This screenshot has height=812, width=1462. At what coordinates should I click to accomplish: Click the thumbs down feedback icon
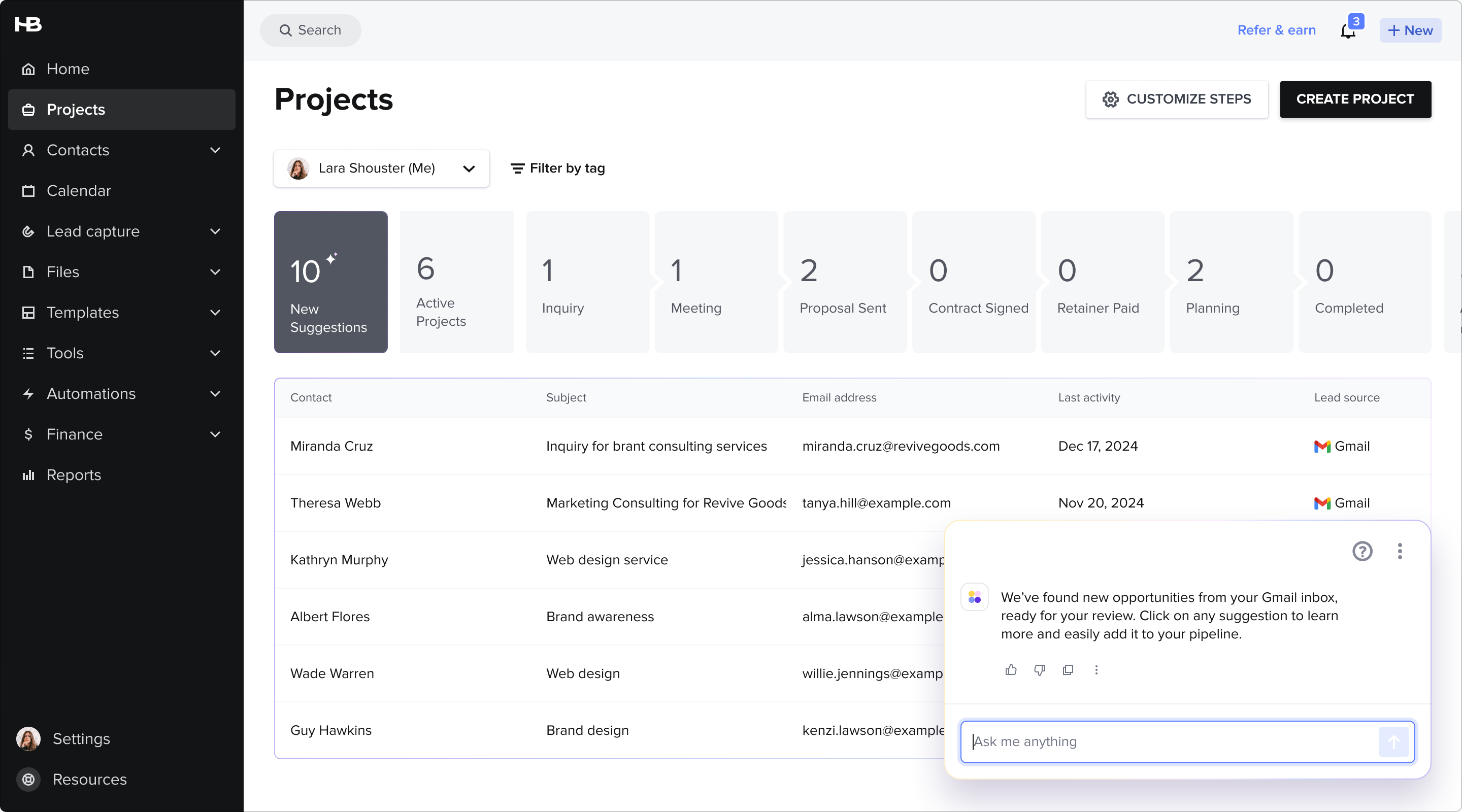1039,670
